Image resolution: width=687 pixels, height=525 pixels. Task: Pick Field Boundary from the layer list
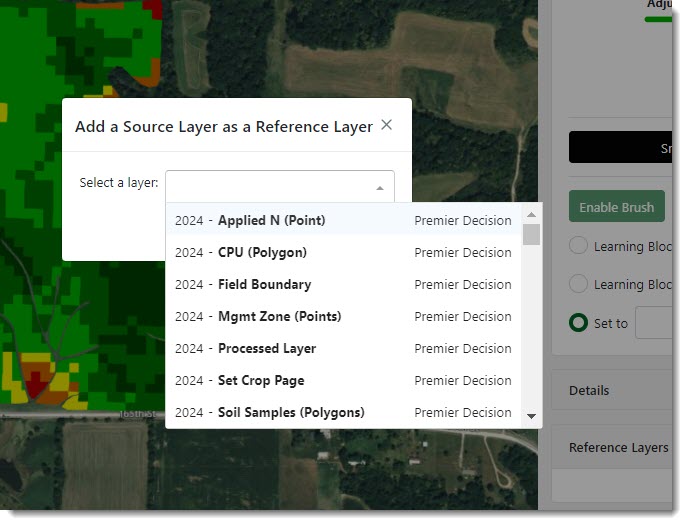342,284
